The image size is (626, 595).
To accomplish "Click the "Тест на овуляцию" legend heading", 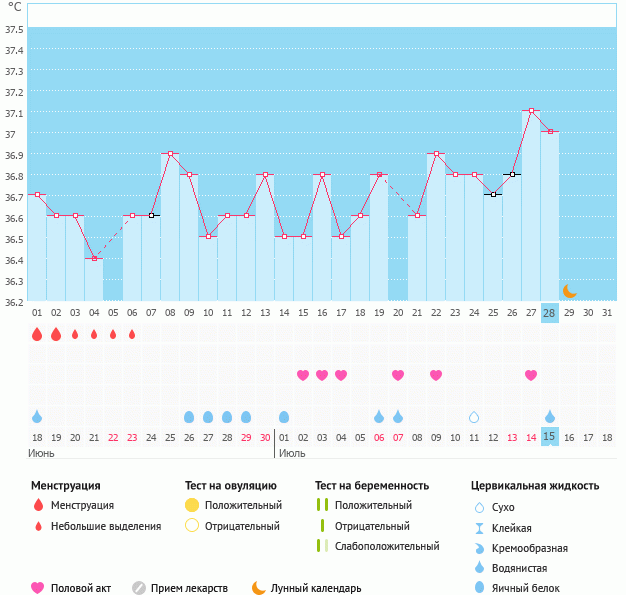I will click(230, 486).
